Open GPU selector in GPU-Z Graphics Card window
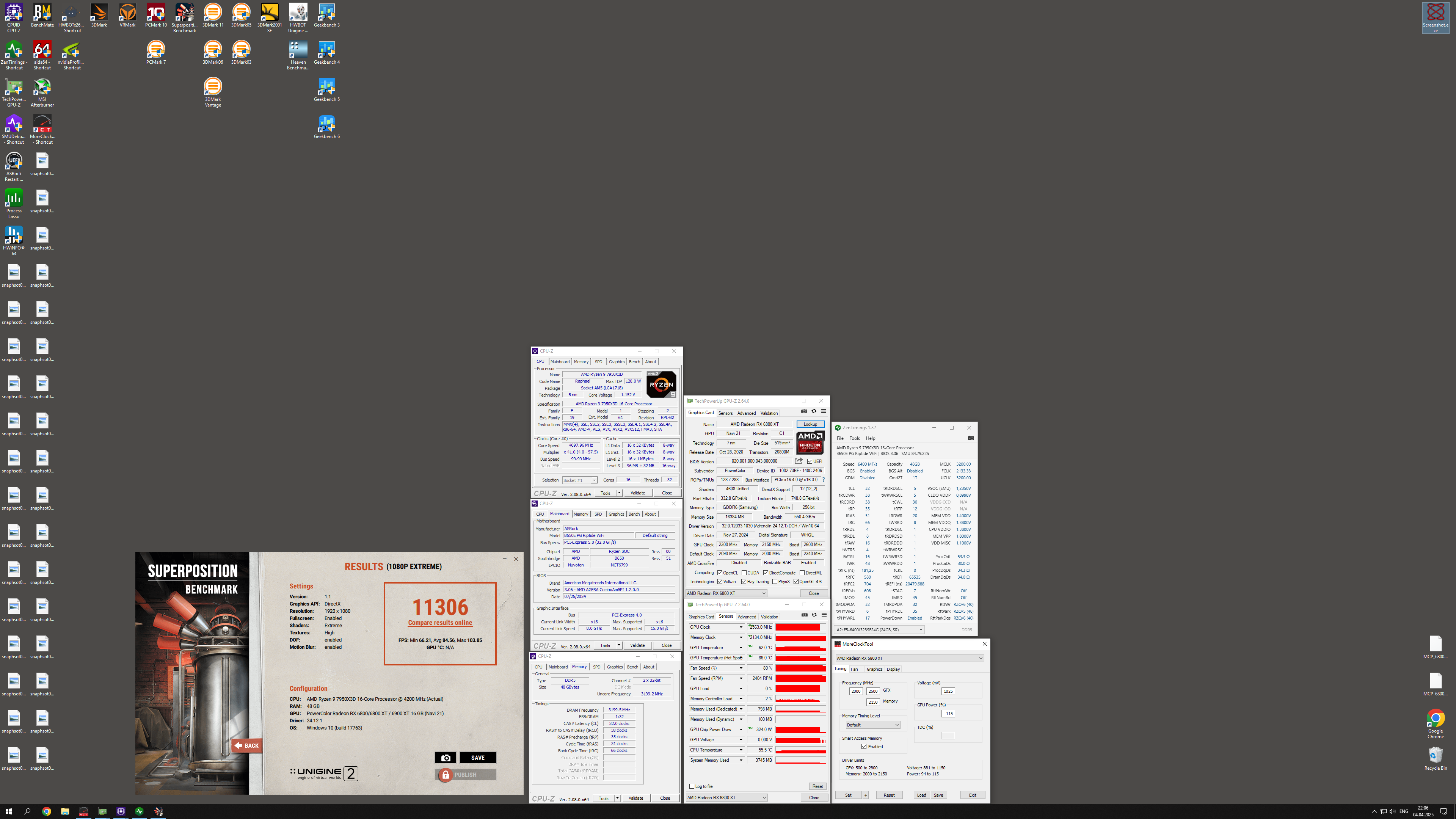Image resolution: width=1456 pixels, height=819 pixels. coord(726,593)
